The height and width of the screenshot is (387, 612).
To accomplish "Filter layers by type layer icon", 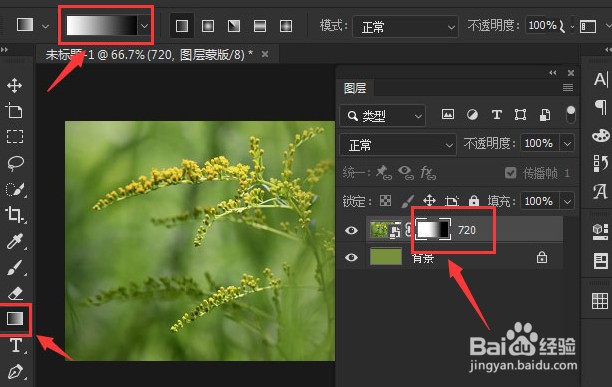I will 496,115.
